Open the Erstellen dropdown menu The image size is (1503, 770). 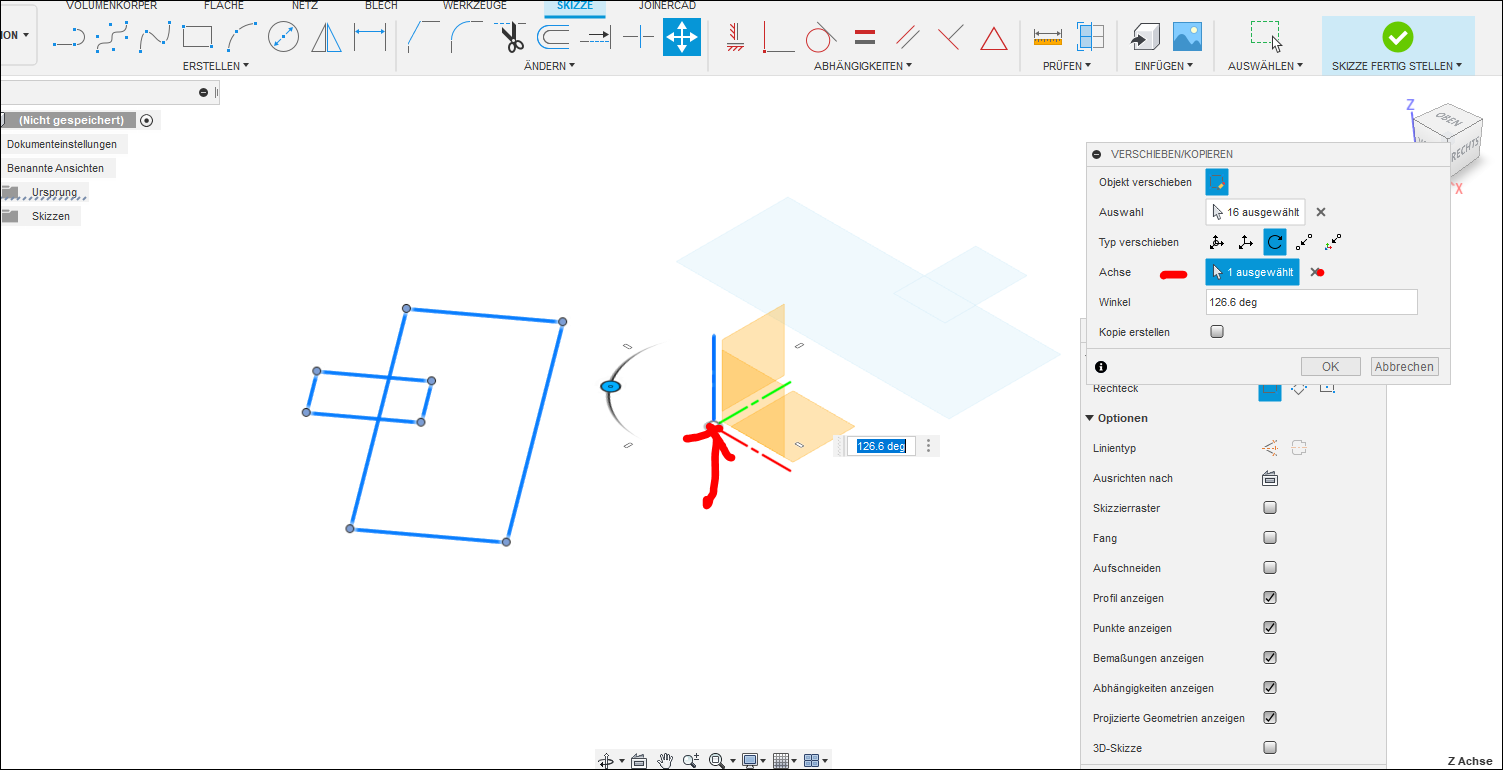[216, 66]
